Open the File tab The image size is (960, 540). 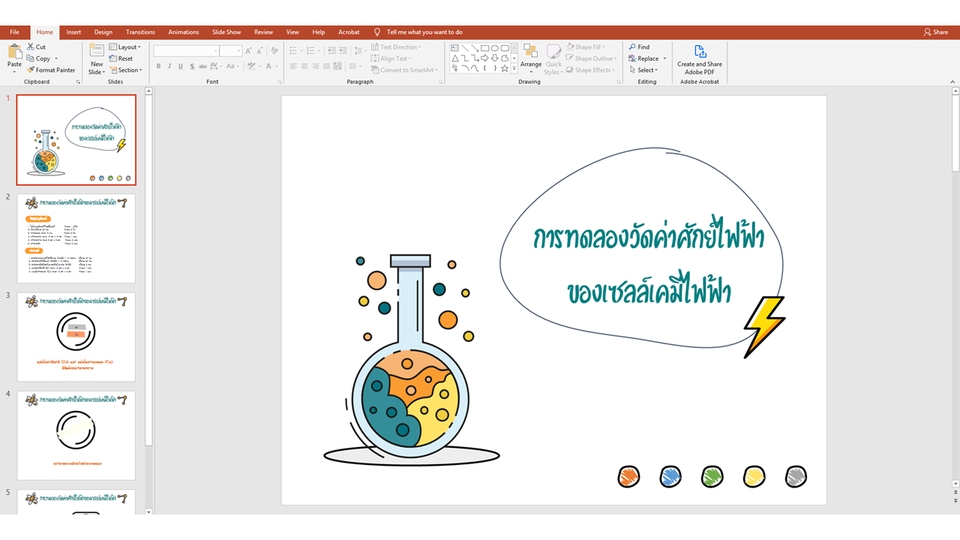tap(14, 32)
